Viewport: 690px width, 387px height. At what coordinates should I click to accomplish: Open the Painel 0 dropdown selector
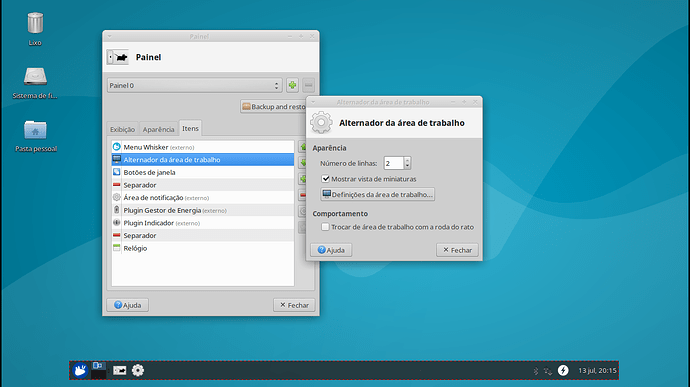click(x=194, y=85)
